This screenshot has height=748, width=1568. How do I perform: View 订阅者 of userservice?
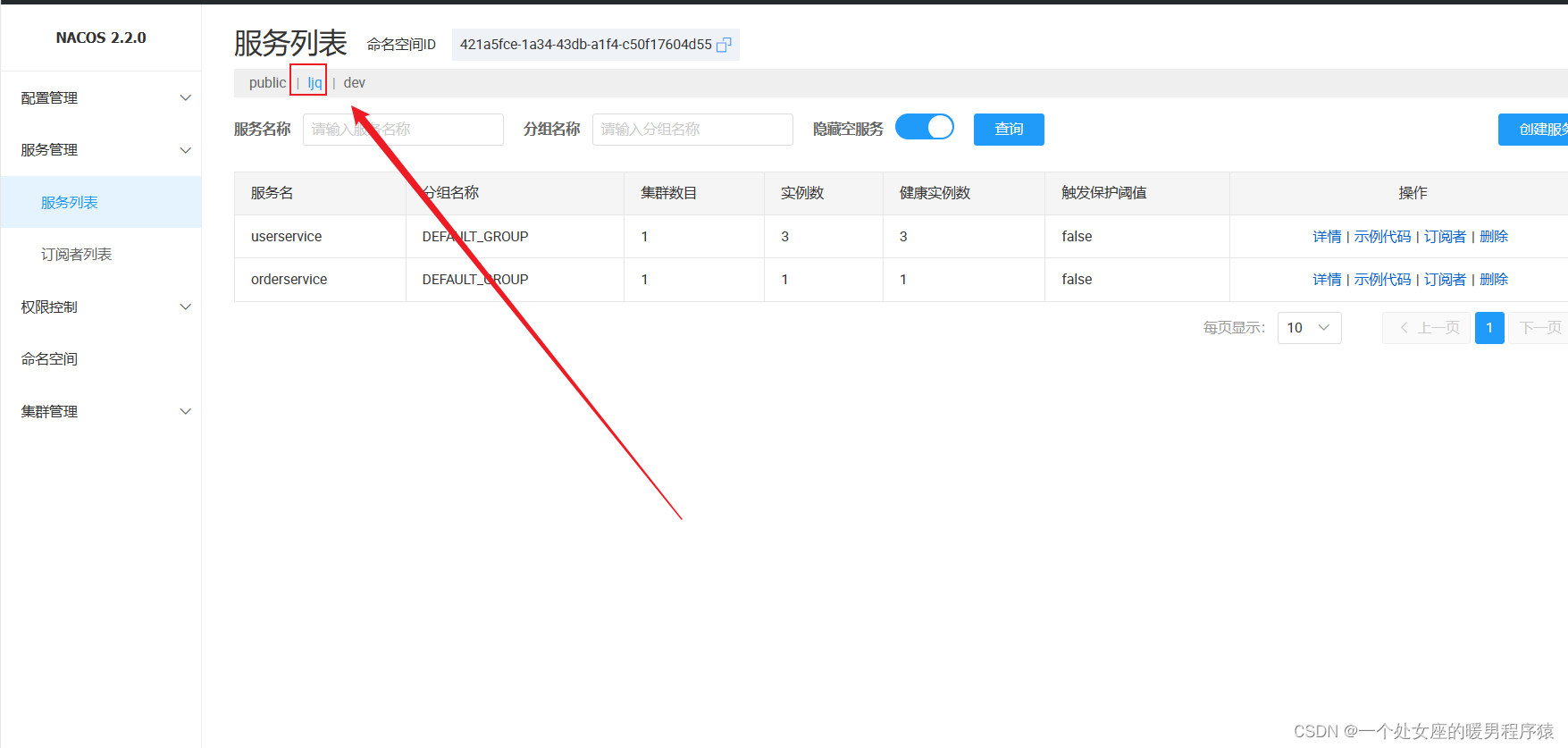[x=1445, y=237]
